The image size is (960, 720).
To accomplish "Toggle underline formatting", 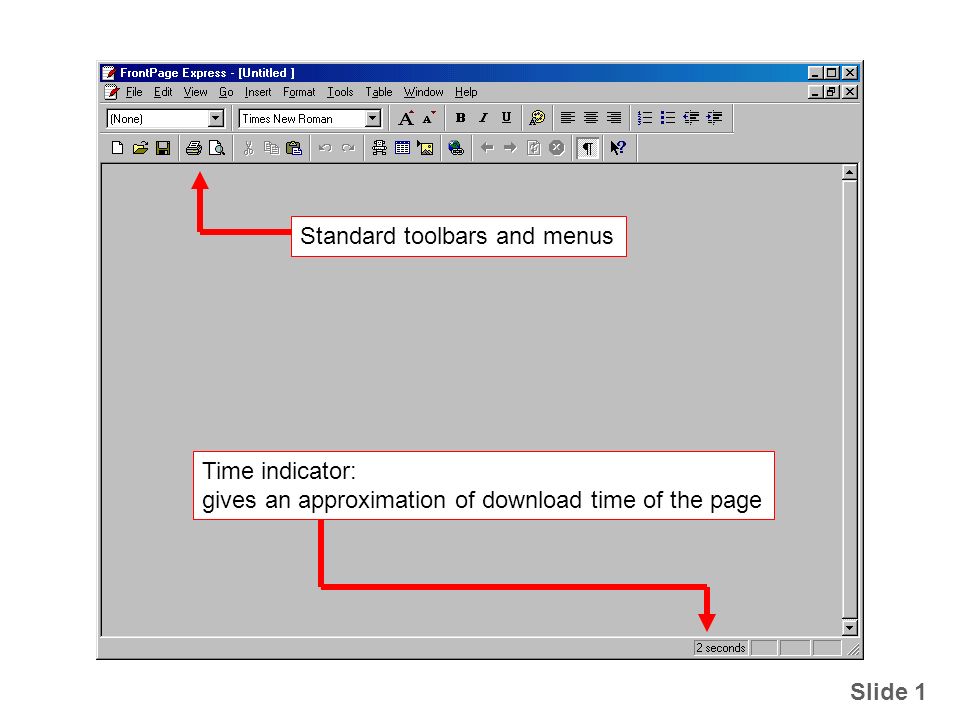I will 506,118.
